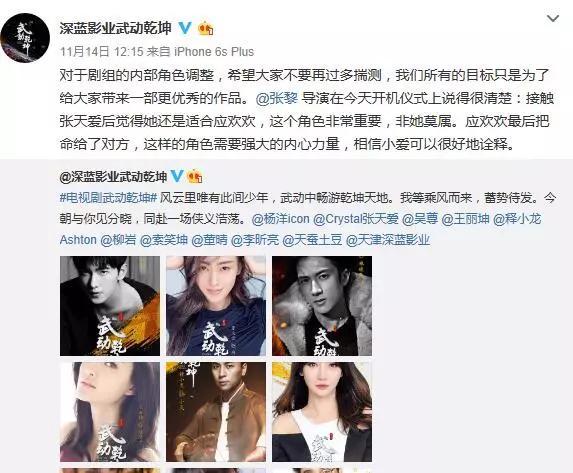Click member badge in the reposted post header
573x473 pixels.
coord(195,177)
